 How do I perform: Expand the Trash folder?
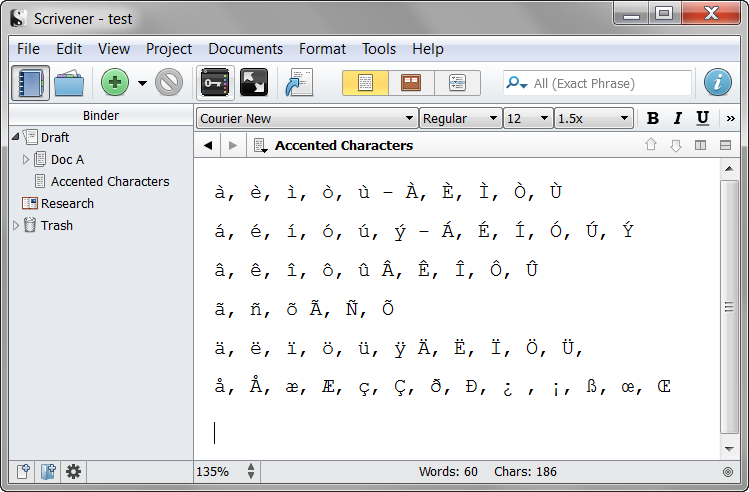pos(15,225)
